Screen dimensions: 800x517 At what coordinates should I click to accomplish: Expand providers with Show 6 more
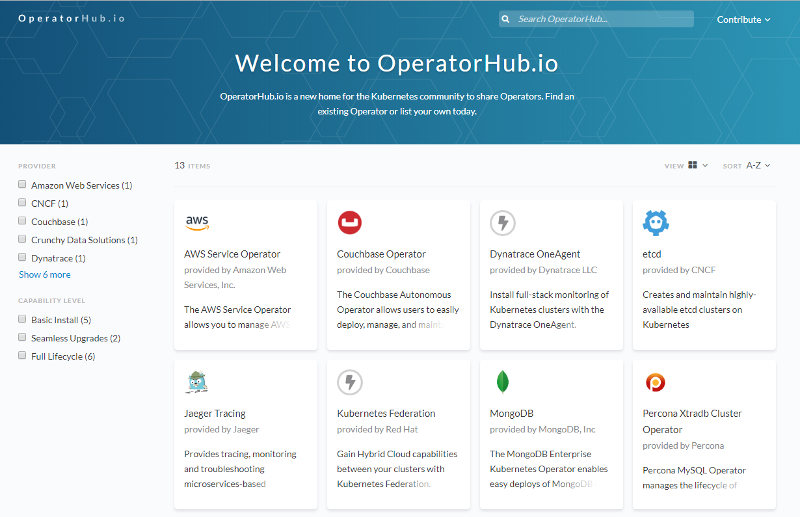[44, 275]
